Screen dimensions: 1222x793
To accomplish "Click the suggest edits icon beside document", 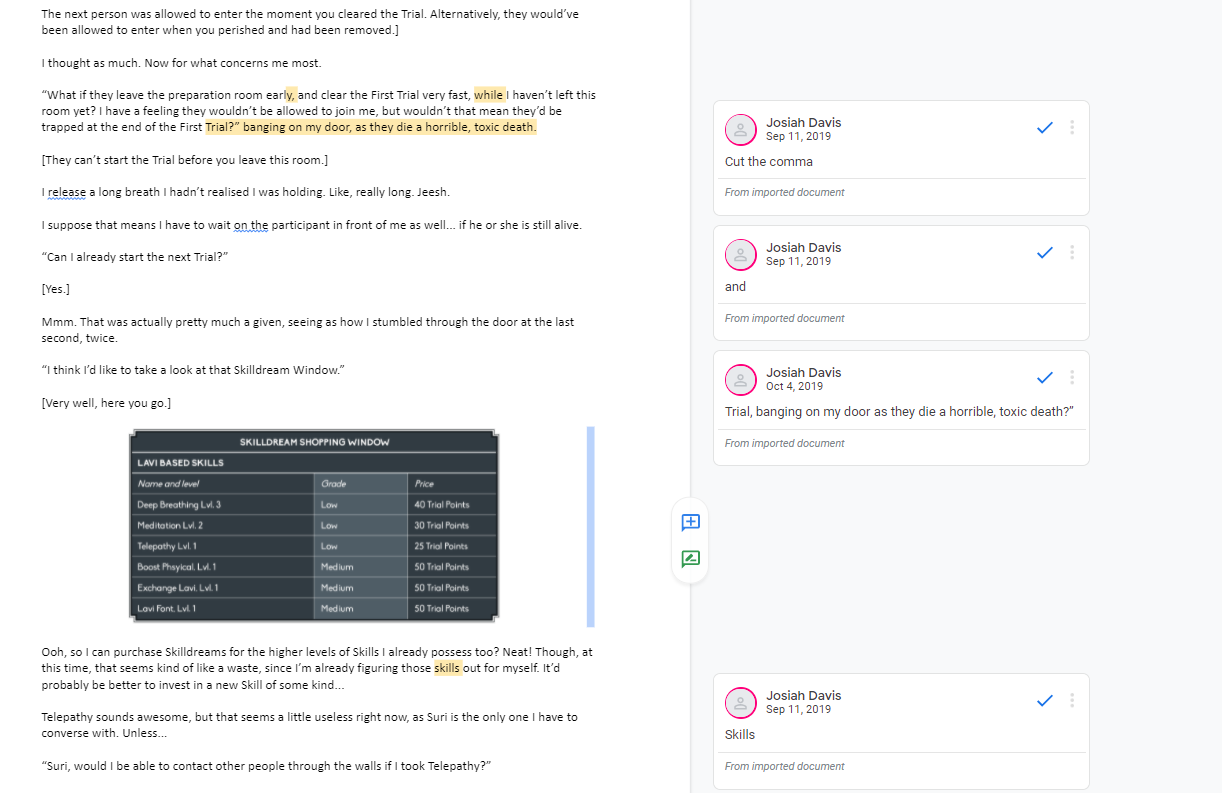I will click(690, 558).
